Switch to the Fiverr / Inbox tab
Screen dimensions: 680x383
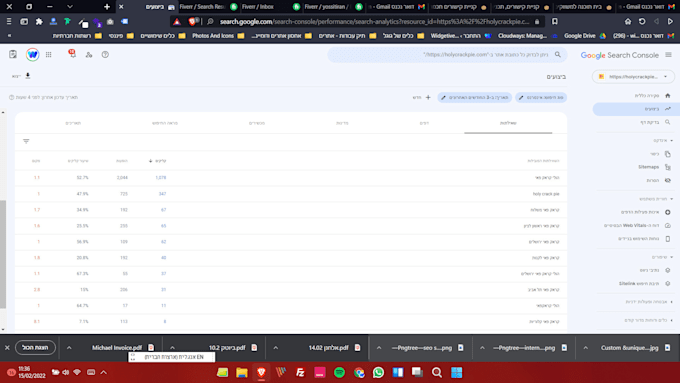[258, 7]
